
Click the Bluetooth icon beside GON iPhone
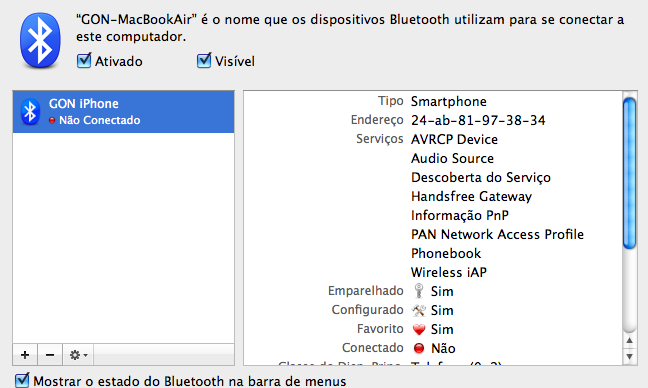point(30,112)
